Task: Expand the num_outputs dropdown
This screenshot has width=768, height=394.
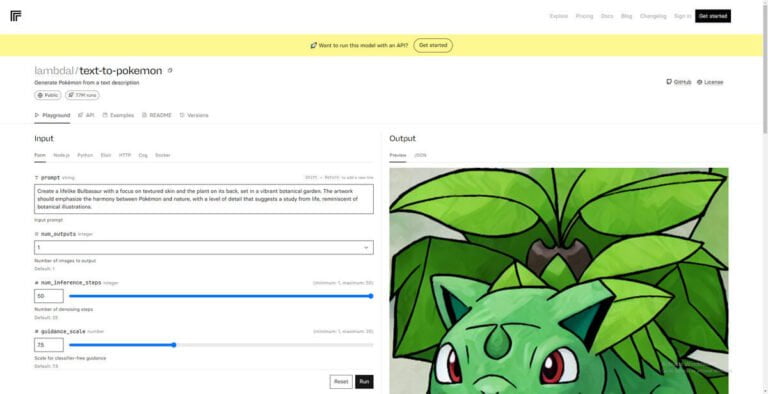Action: click(x=204, y=247)
